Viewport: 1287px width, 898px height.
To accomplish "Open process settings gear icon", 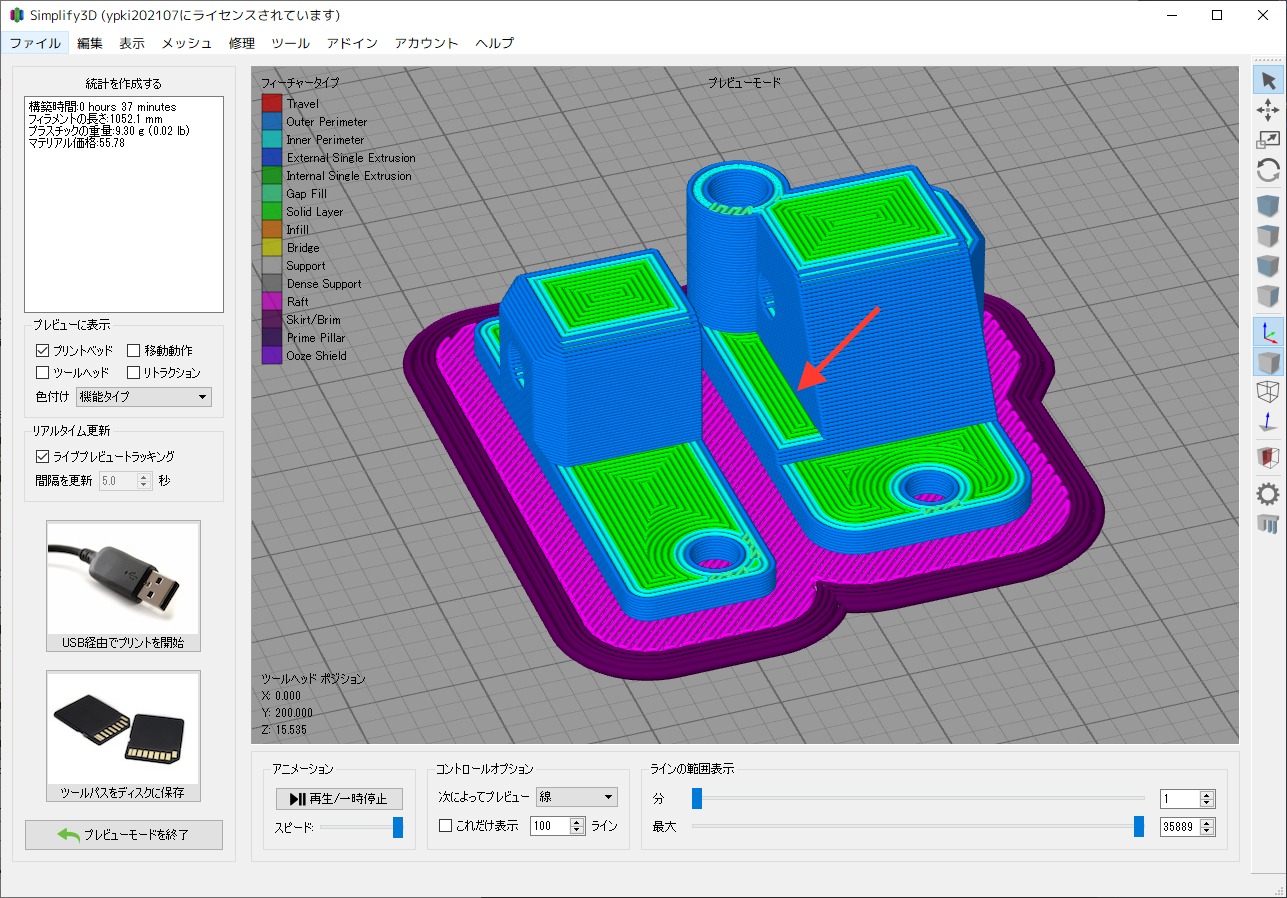I will coord(1268,493).
